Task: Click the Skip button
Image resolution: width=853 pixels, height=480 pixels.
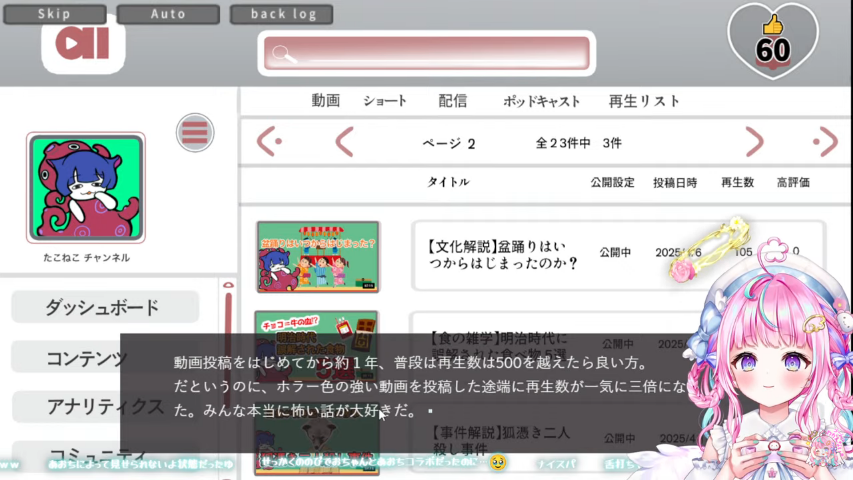Action: click(54, 14)
